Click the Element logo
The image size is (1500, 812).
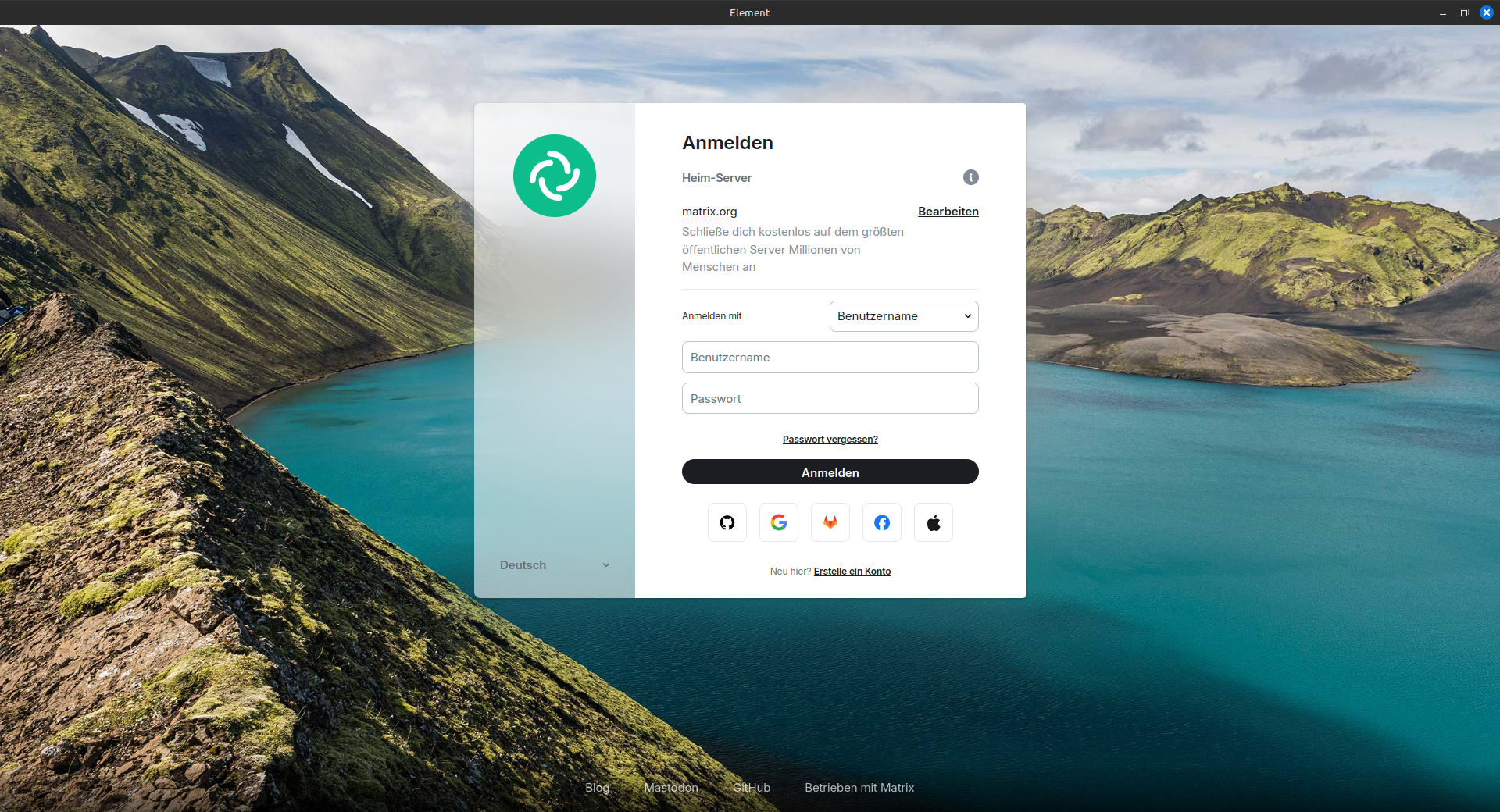click(x=554, y=176)
